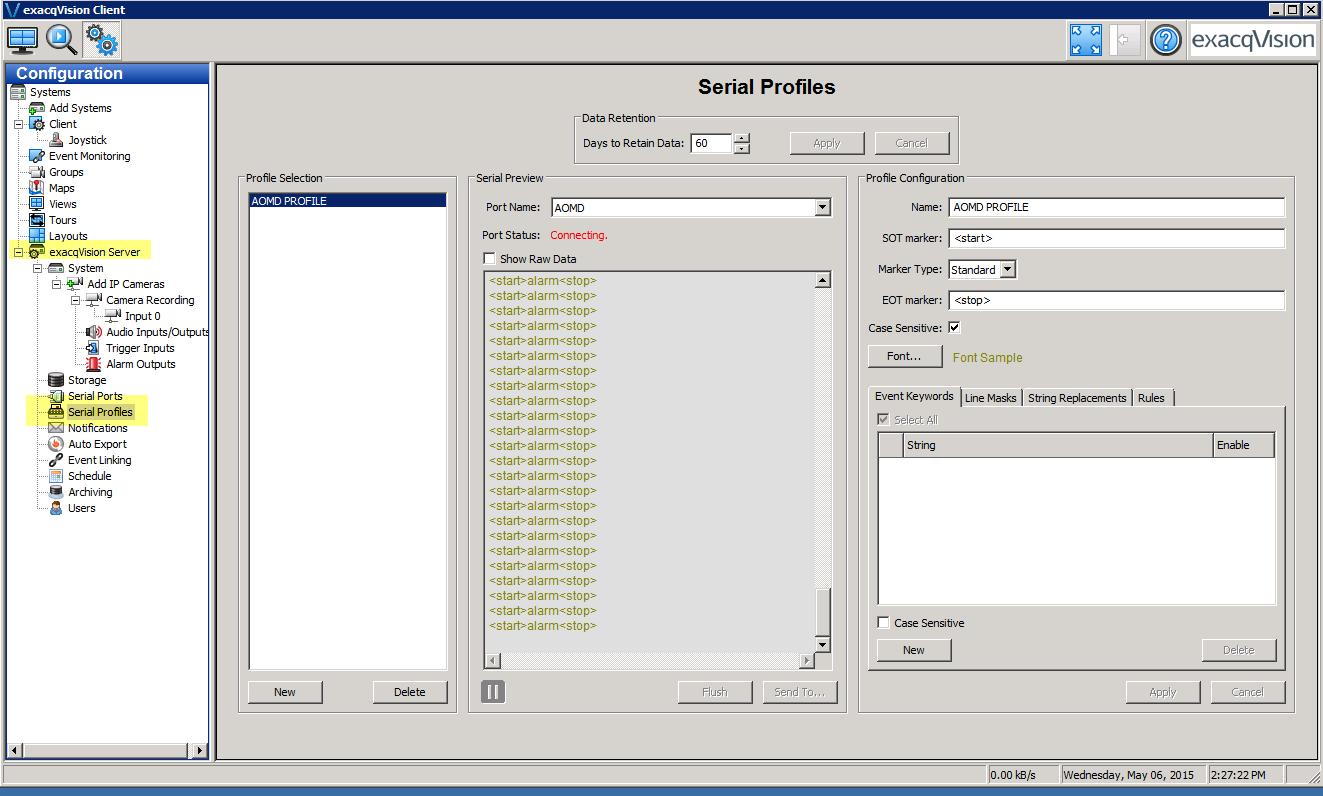The image size is (1323, 796).
Task: Click the Groups icon in tree
Action: click(37, 172)
